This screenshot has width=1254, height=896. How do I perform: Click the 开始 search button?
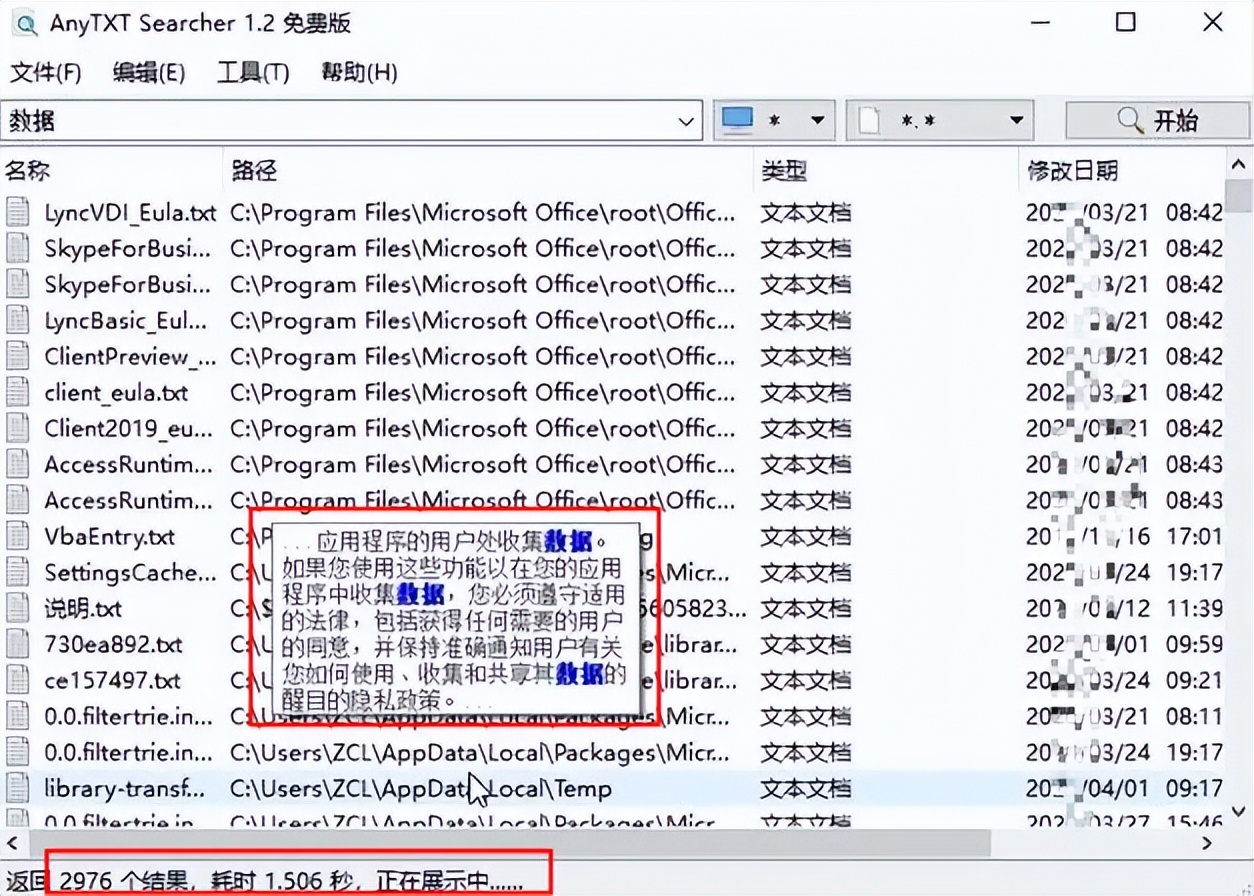tap(1165, 119)
